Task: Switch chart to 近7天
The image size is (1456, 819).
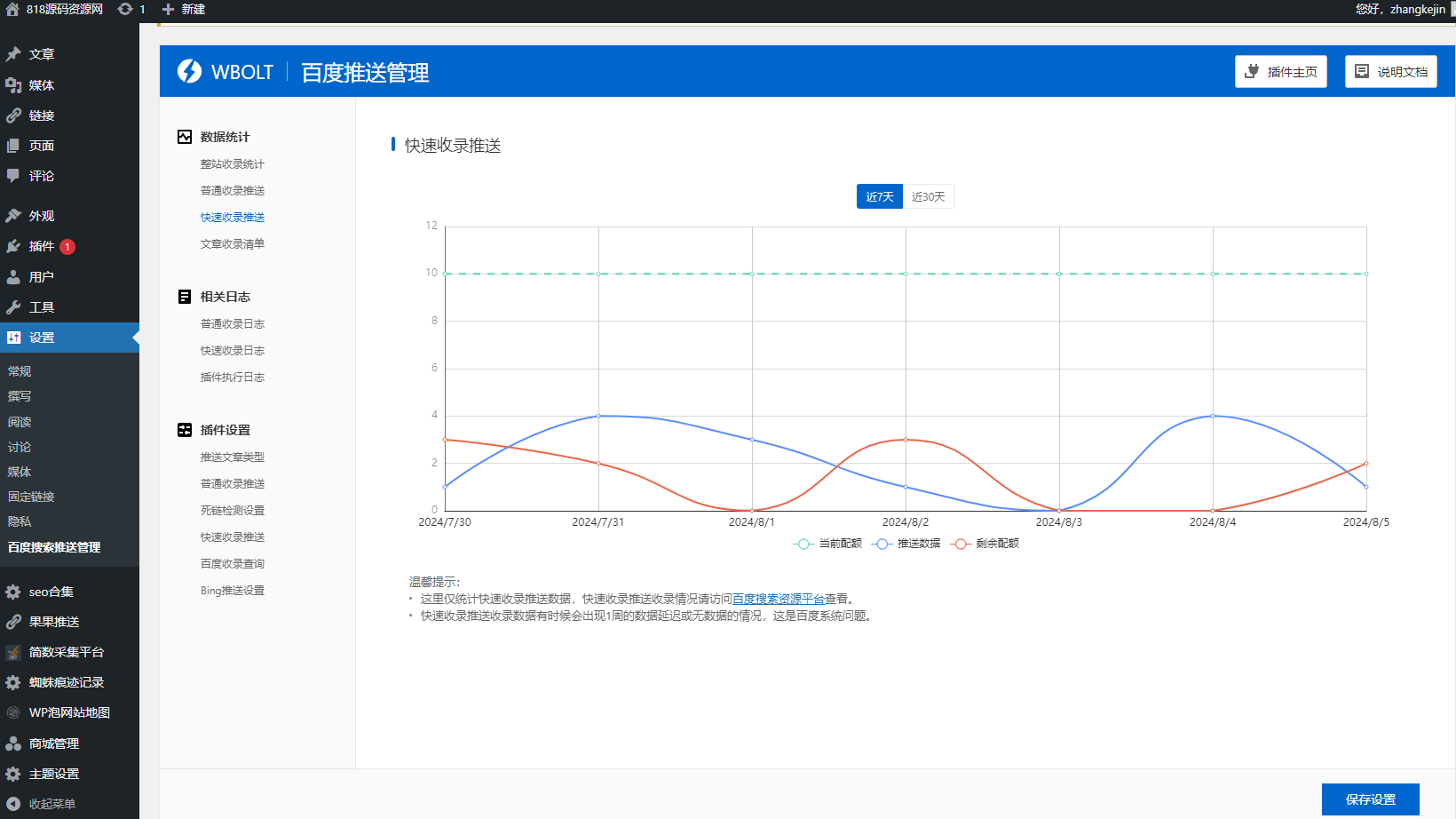Action: pyautogui.click(x=880, y=196)
